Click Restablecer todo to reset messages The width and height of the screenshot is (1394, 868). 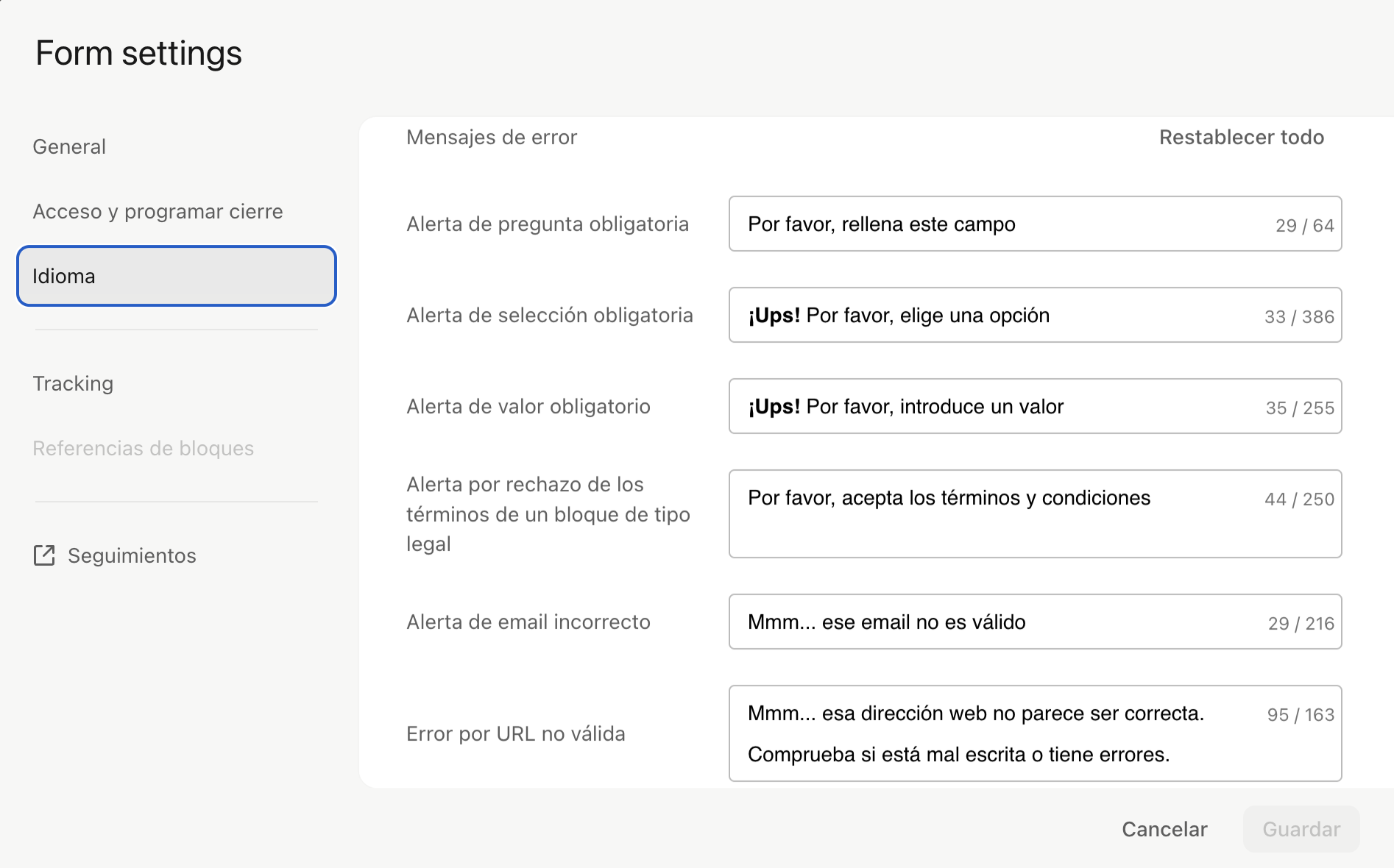tap(1242, 138)
